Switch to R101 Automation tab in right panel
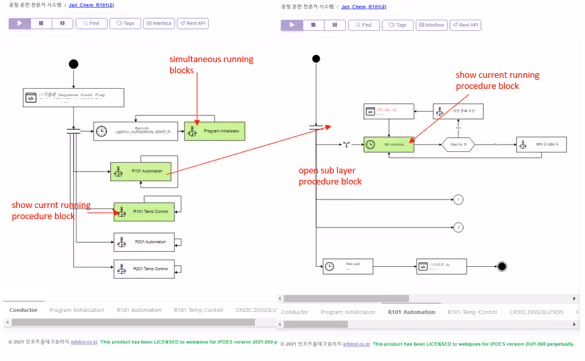The height and width of the screenshot is (361, 585). click(412, 312)
